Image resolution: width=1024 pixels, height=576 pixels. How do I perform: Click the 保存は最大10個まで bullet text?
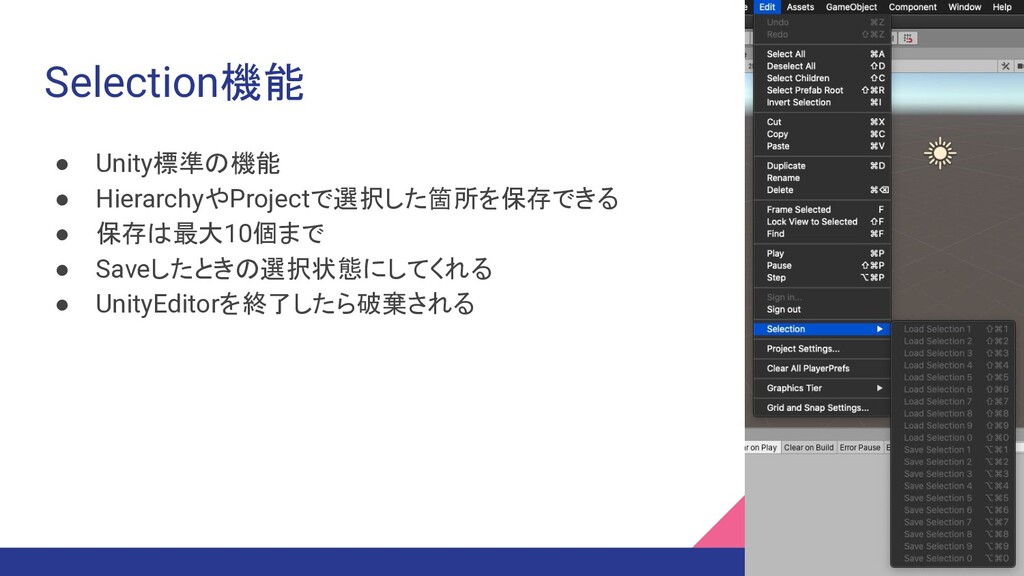pyautogui.click(x=210, y=233)
